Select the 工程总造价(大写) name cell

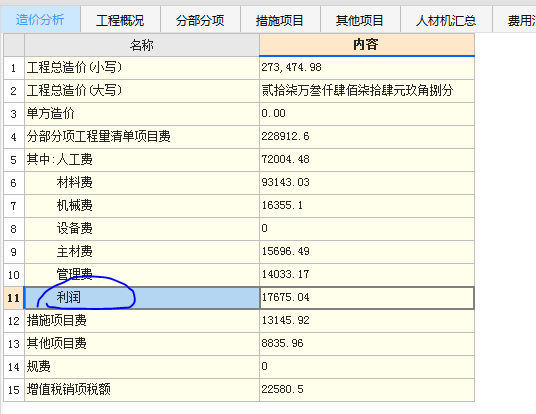pos(142,91)
